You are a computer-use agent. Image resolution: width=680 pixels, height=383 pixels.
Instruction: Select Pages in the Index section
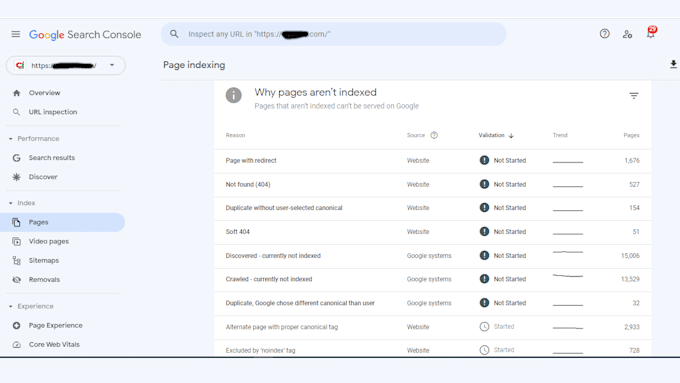click(x=62, y=222)
